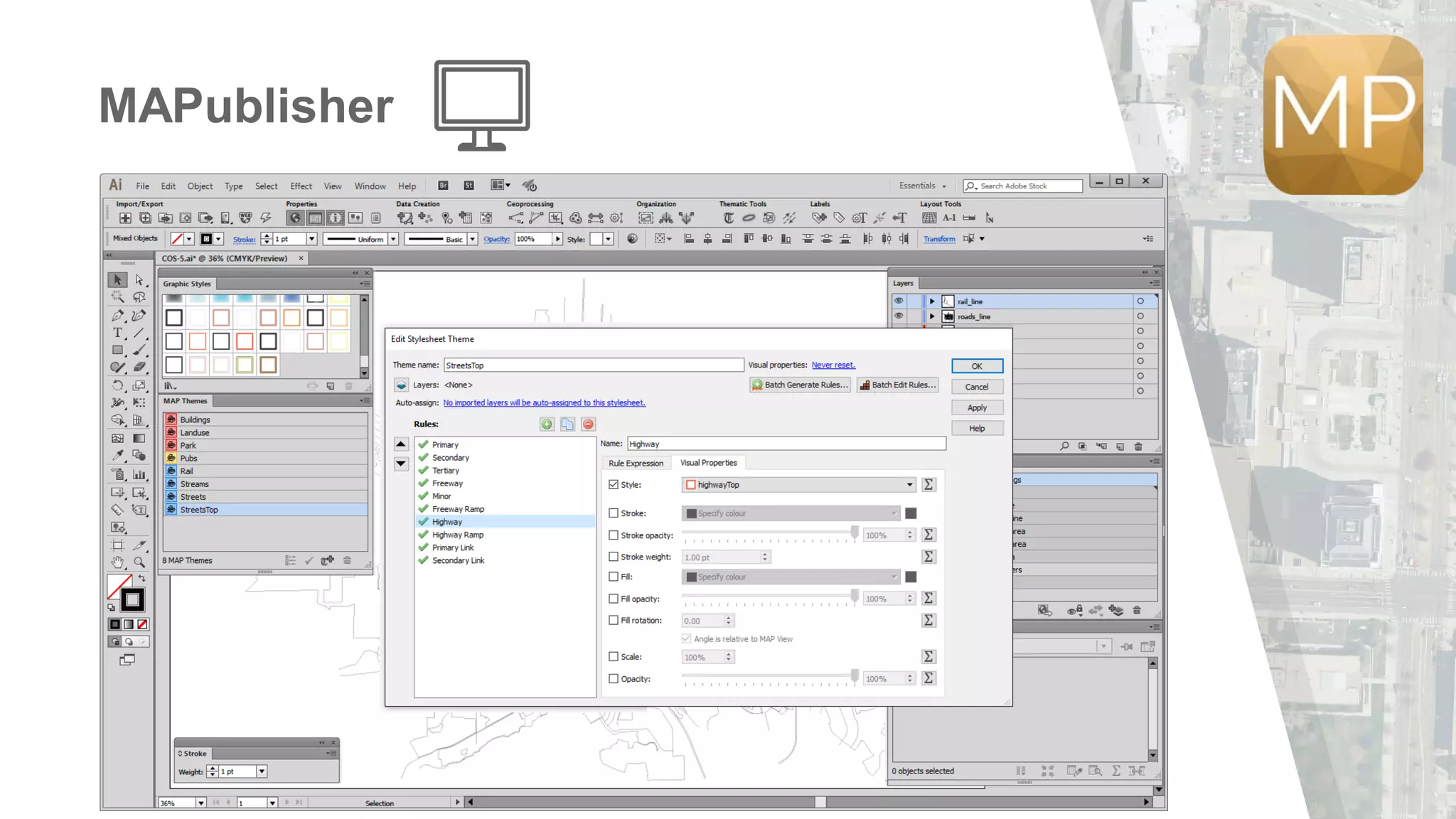Open Bridge via the Br icon
The image size is (1456, 819).
tap(443, 186)
